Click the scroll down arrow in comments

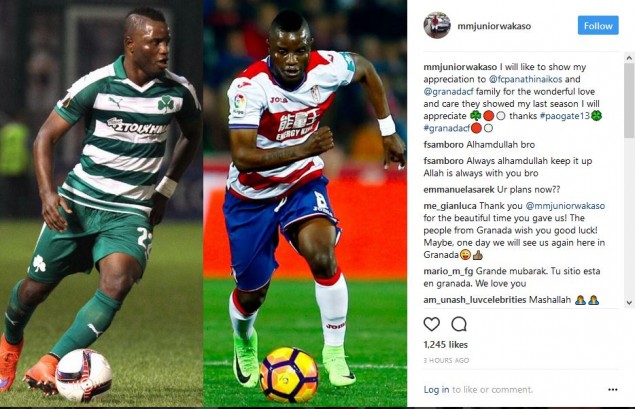coord(629,302)
